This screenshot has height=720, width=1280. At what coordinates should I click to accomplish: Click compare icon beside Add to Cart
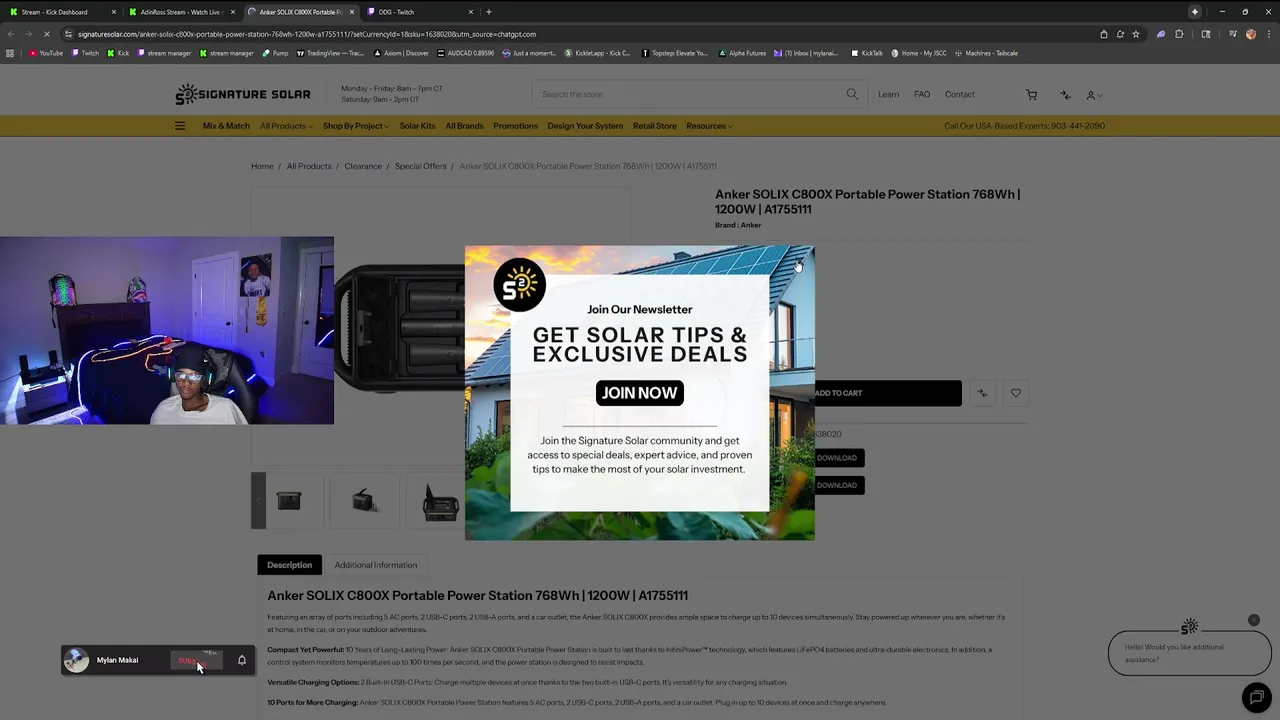(x=982, y=393)
